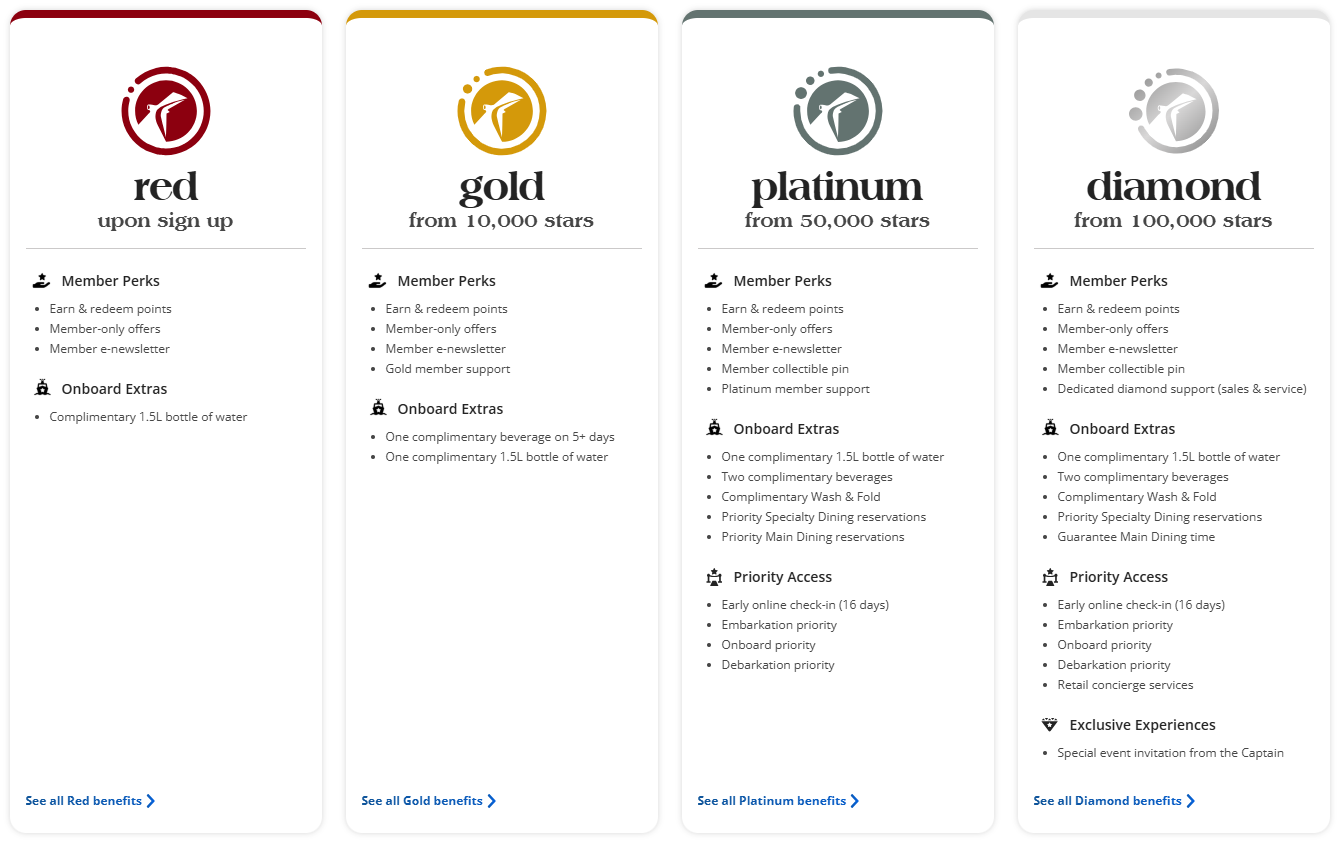Click Exclusive Experiences diamond icon
Image resolution: width=1341 pixels, height=842 pixels.
tap(1050, 725)
